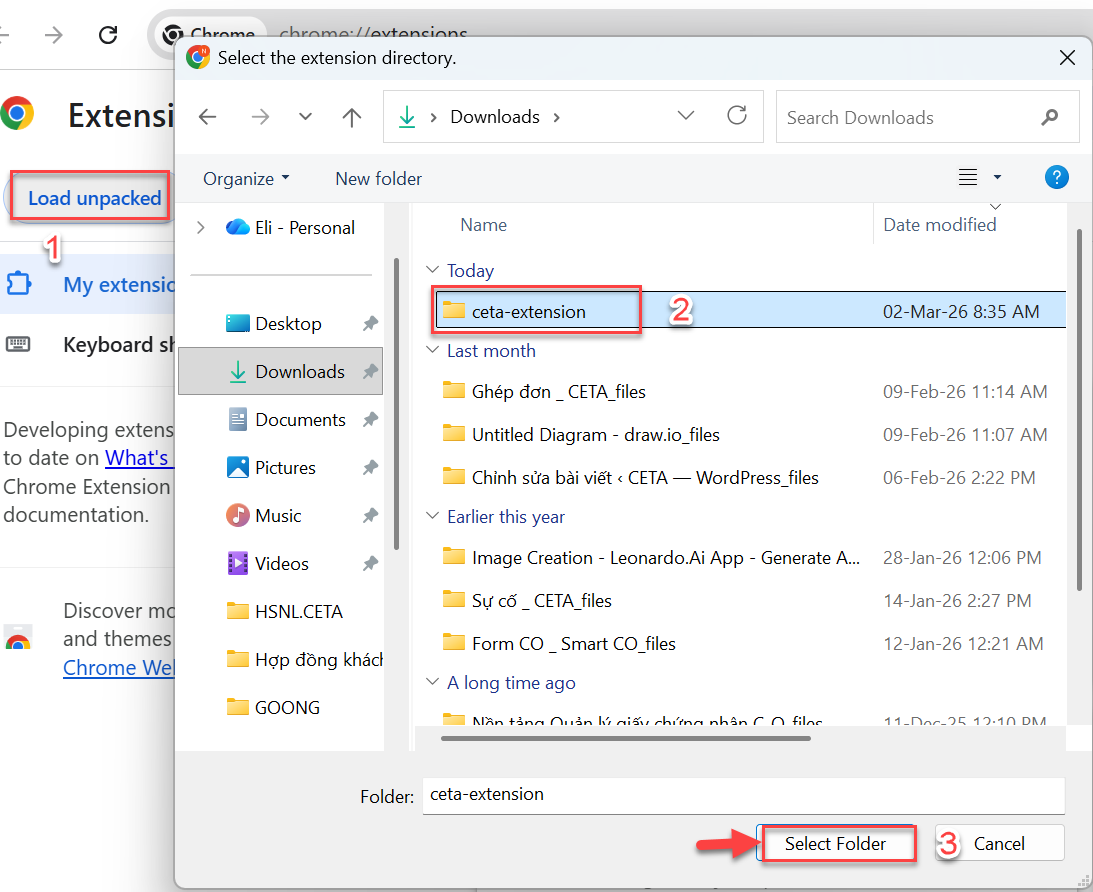The width and height of the screenshot is (1093, 892).
Task: Click the Back arrow in file dialog
Action: pyautogui.click(x=208, y=117)
